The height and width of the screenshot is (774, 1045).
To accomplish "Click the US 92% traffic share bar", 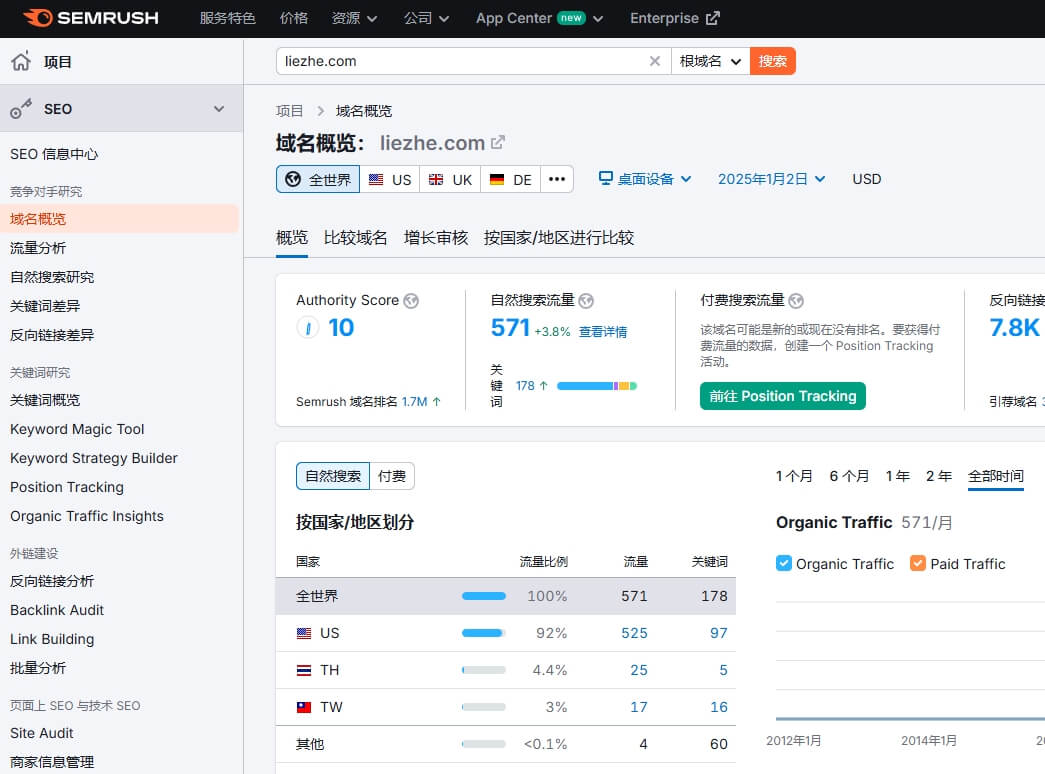I will point(484,633).
